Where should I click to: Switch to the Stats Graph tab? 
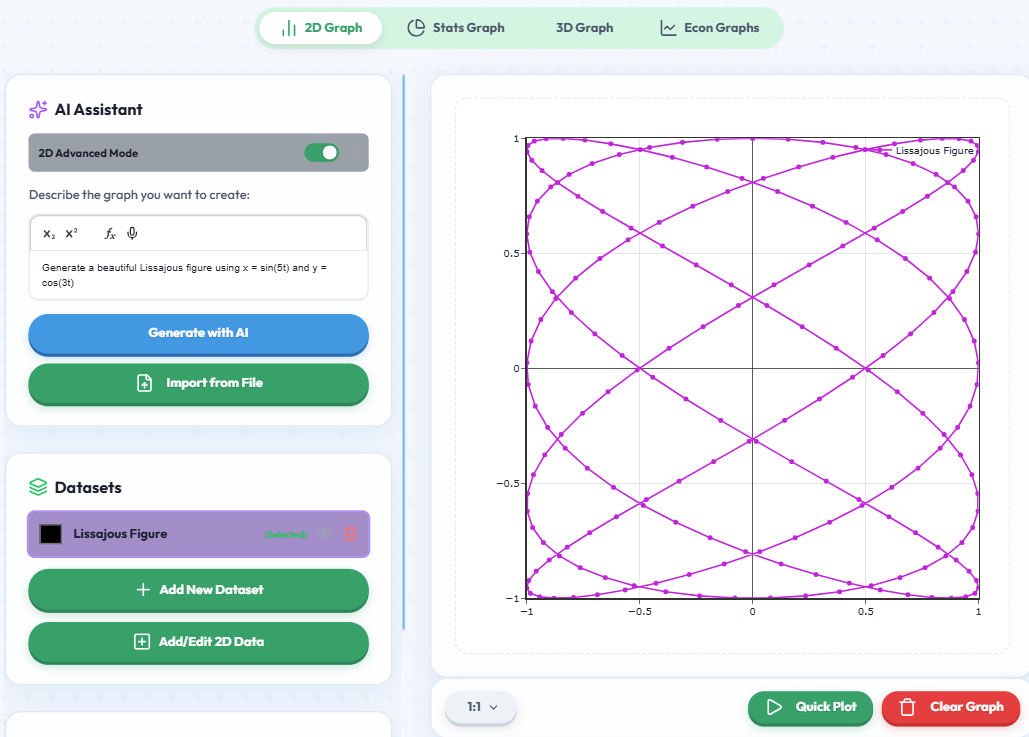457,27
